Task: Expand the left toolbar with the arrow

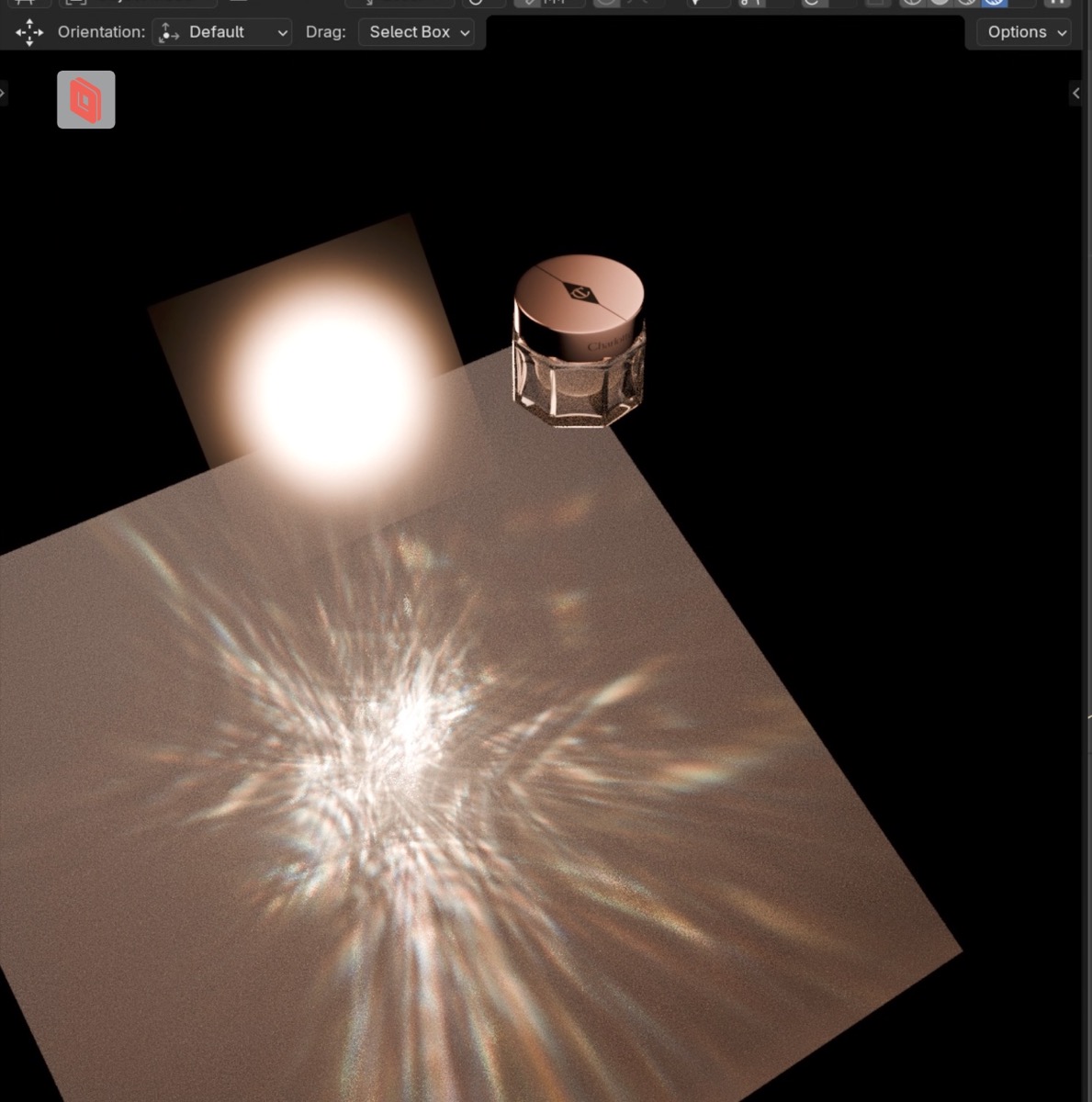Action: click(4, 92)
